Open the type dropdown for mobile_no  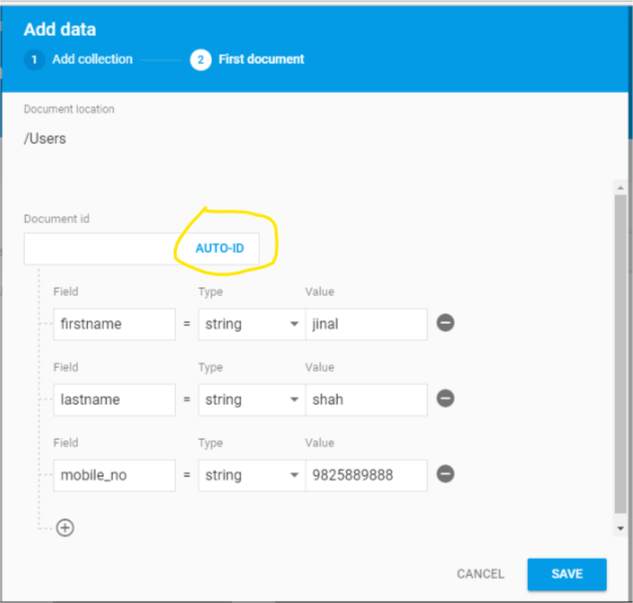(252, 476)
